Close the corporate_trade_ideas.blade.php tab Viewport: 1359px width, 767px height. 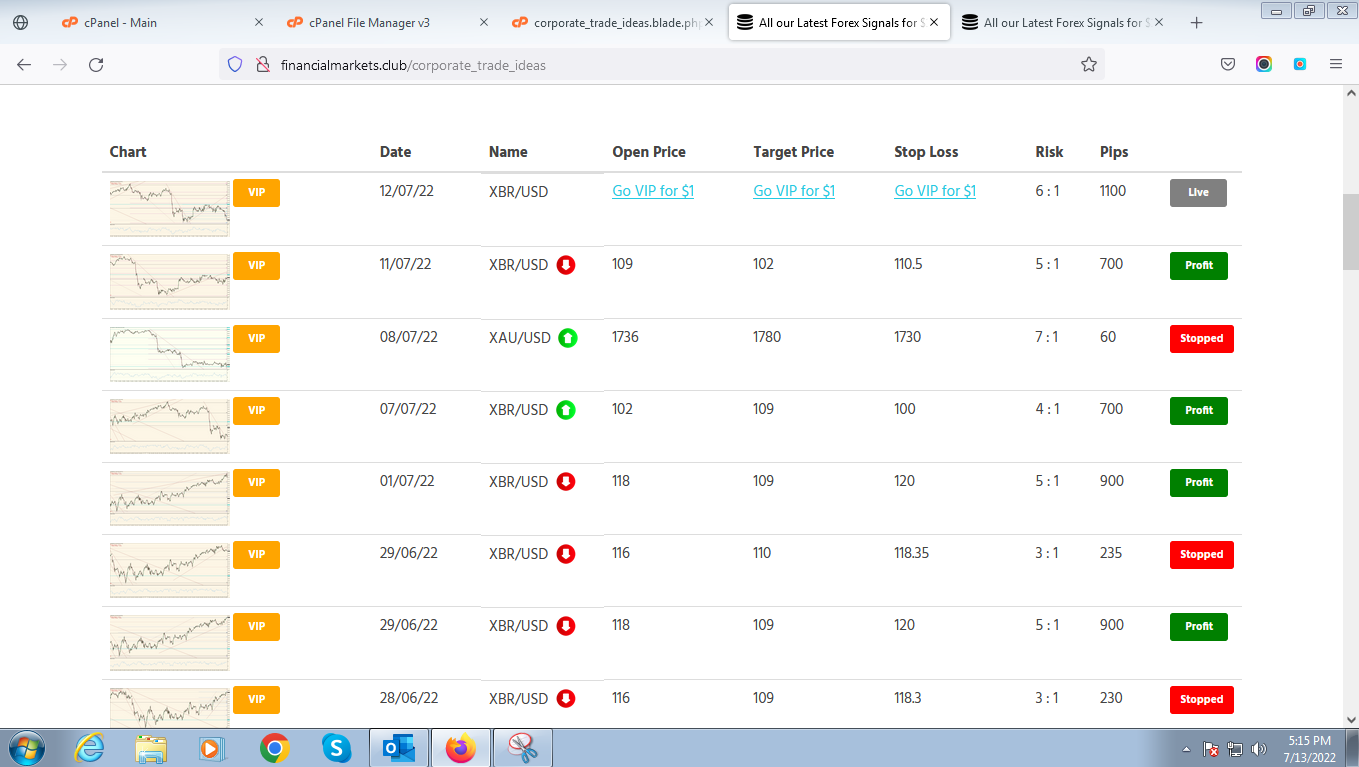(709, 23)
